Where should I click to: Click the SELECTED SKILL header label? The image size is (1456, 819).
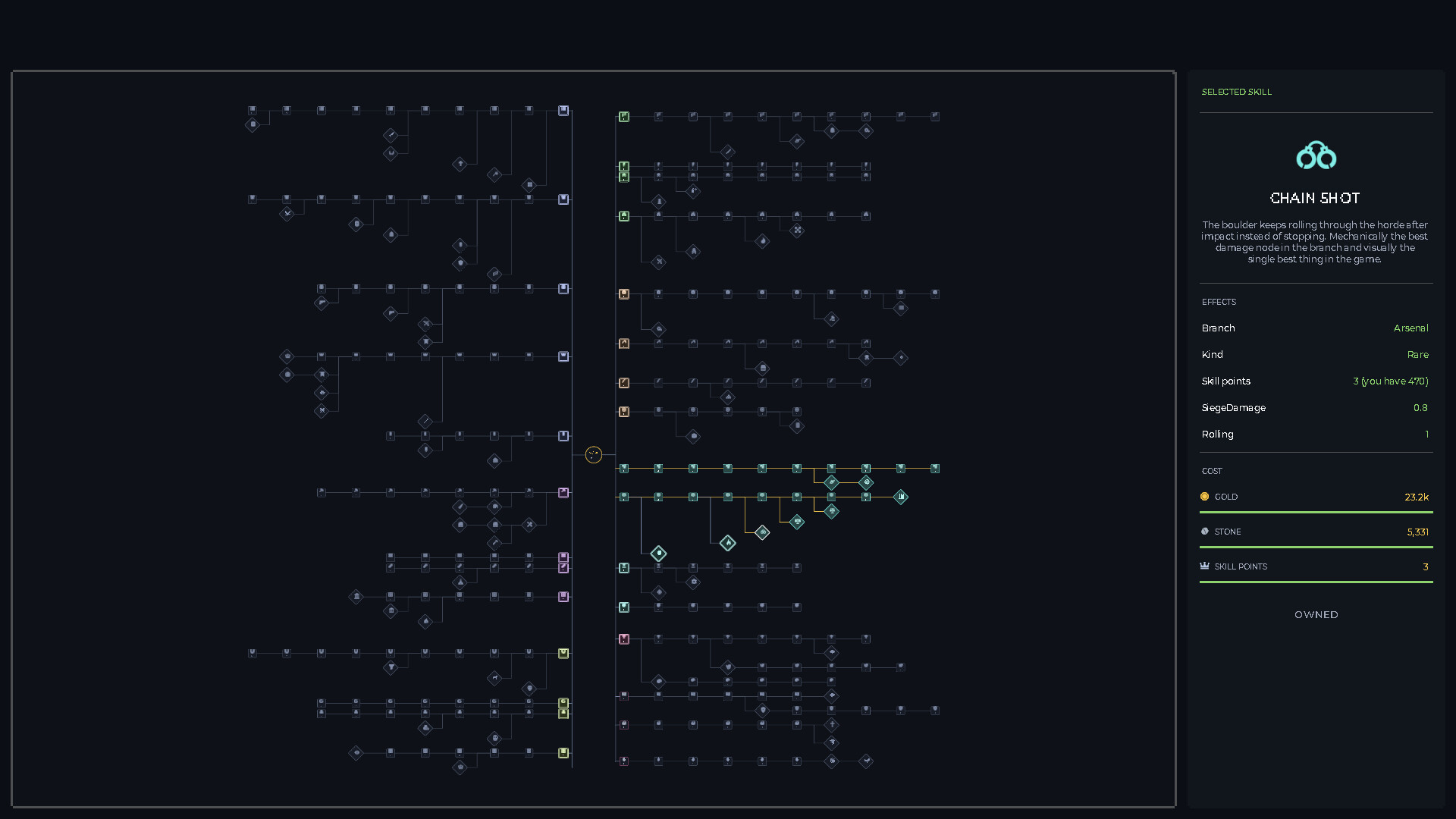click(1237, 92)
